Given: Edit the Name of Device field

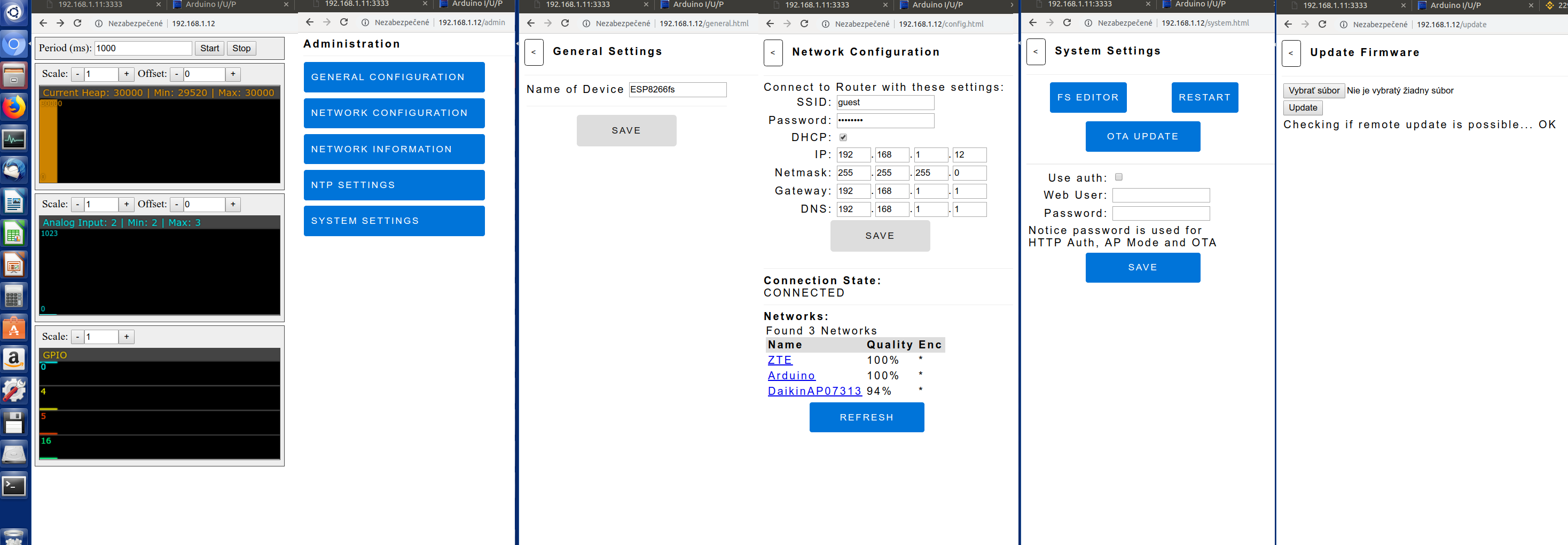Looking at the screenshot, I should (x=678, y=90).
